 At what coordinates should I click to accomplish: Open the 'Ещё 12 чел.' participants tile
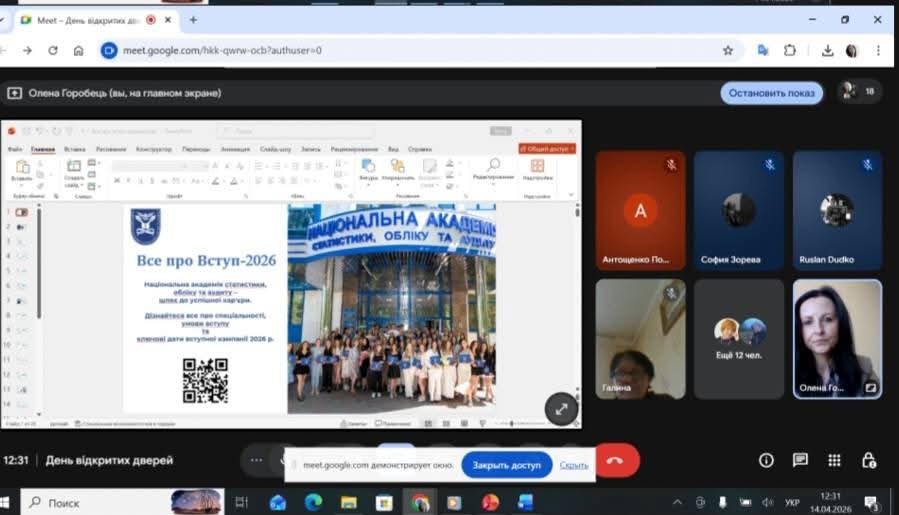[739, 338]
